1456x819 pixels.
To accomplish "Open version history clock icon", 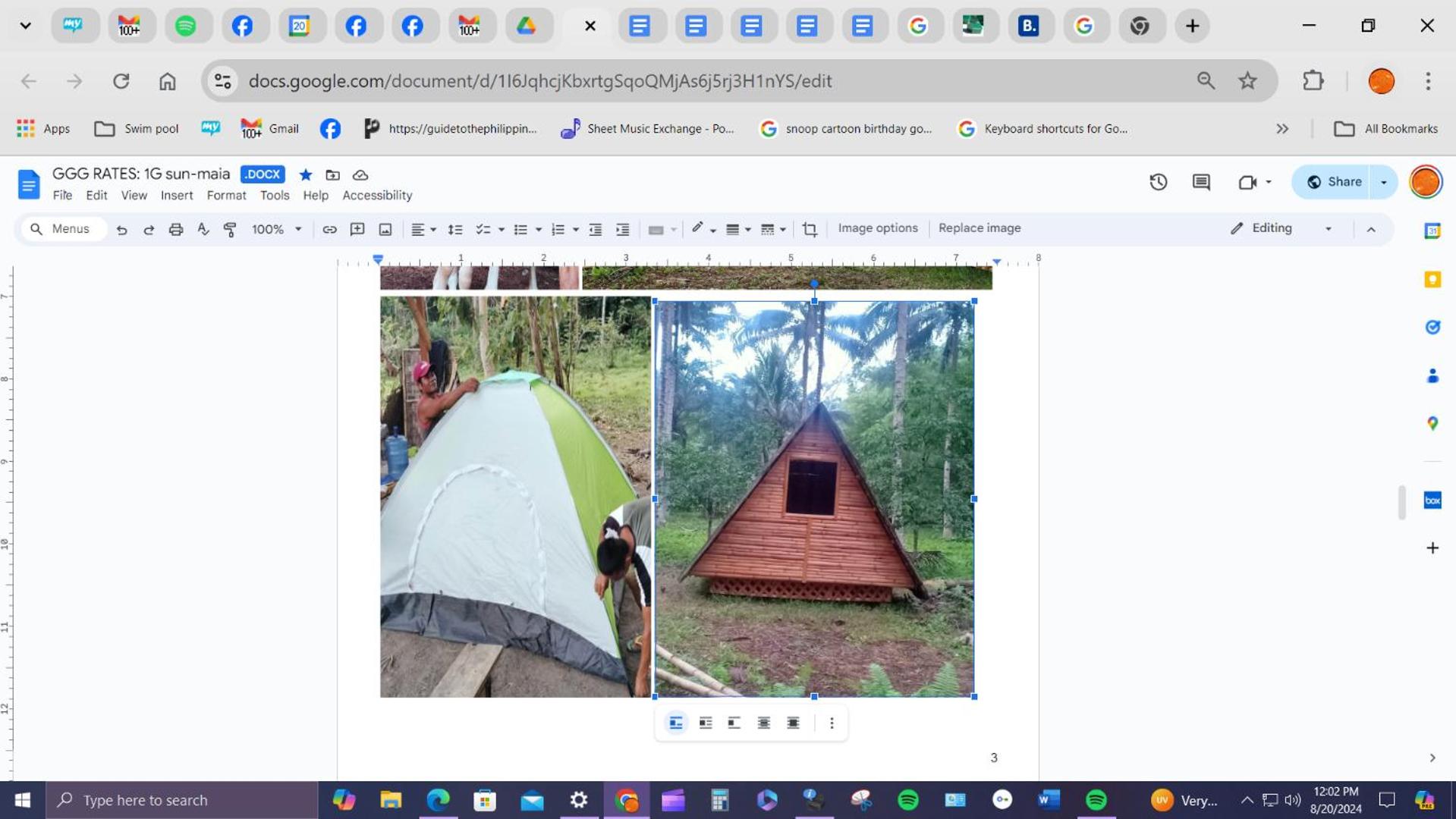I will pyautogui.click(x=1158, y=182).
